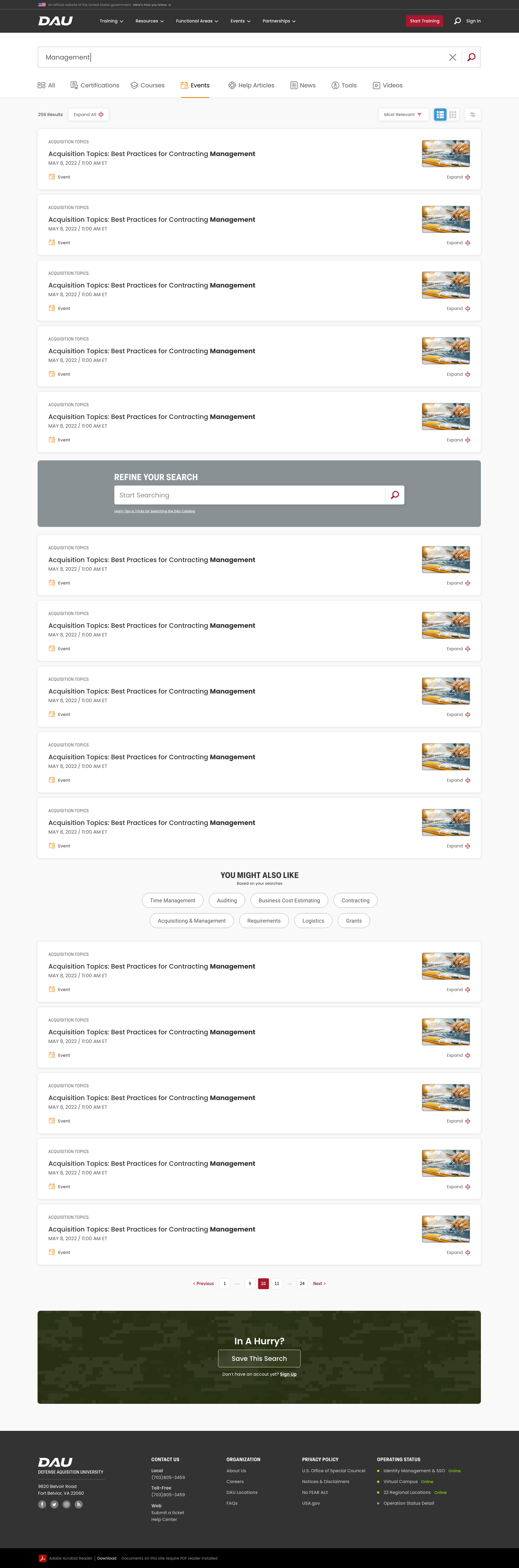Open the Training dropdown menu
This screenshot has width=519, height=1568.
111,21
